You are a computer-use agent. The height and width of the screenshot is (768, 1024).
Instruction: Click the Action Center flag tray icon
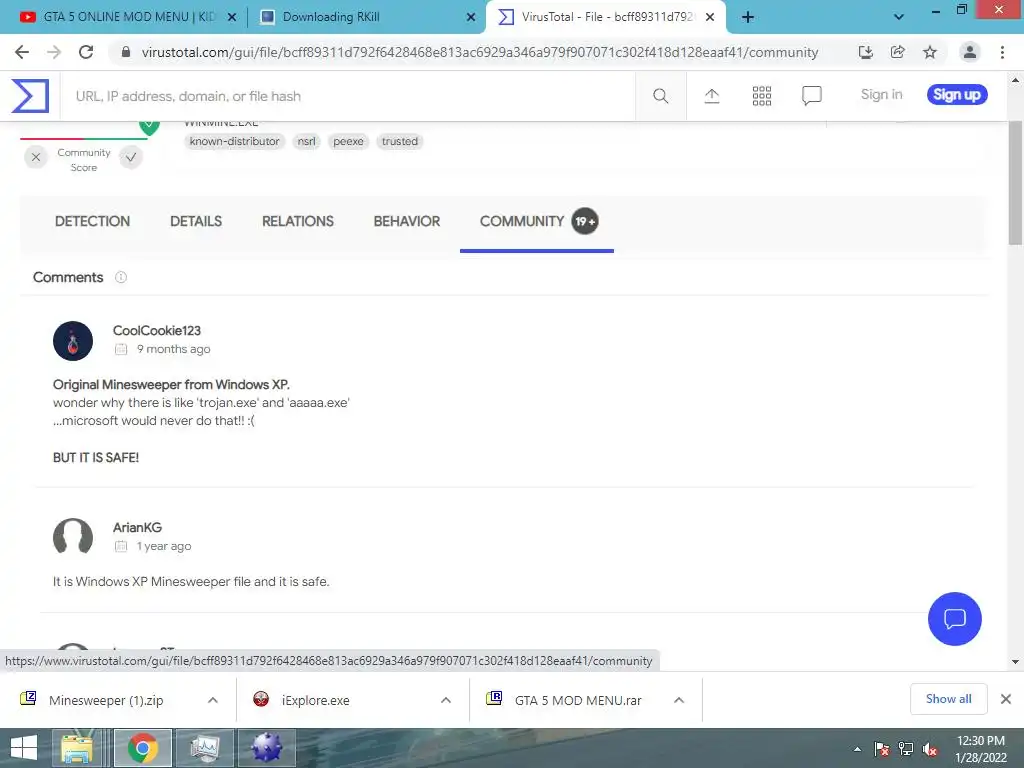pyautogui.click(x=882, y=748)
